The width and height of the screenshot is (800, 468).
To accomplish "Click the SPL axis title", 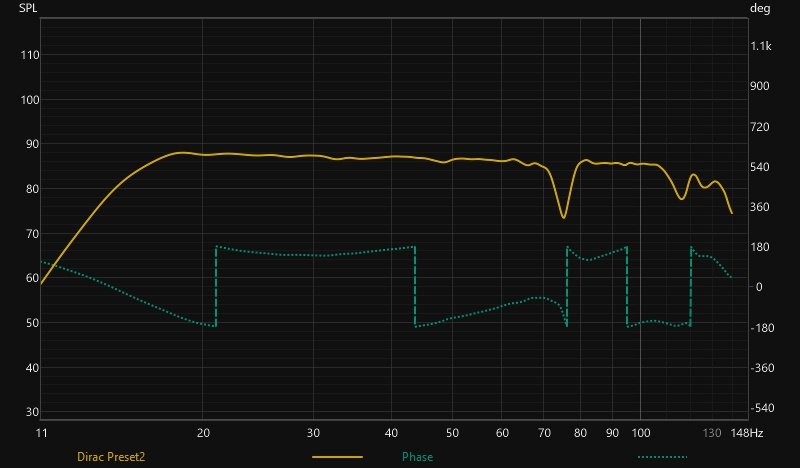I will (28, 9).
